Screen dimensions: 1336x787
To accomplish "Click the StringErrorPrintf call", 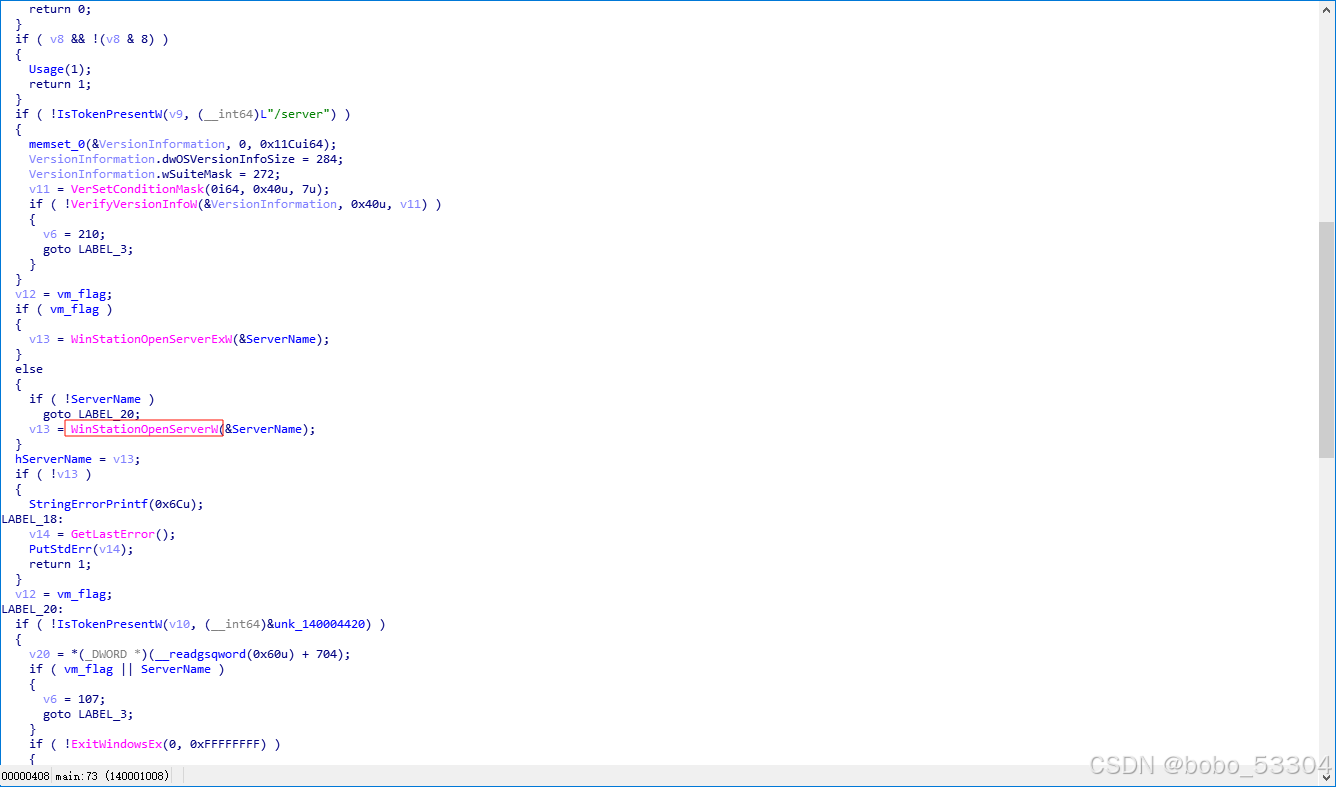I will coord(116,504).
